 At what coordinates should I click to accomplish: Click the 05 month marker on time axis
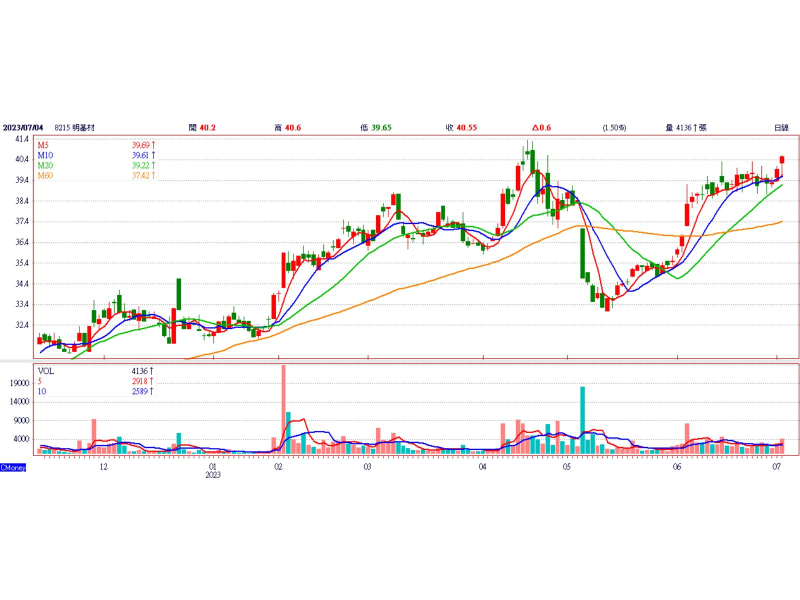[x=567, y=467]
